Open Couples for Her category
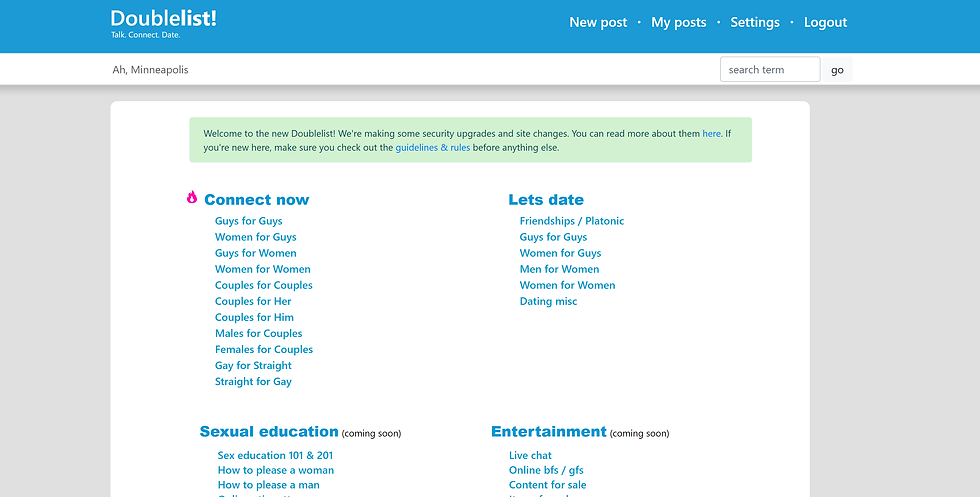Screen dimensions: 980x497 click(253, 301)
